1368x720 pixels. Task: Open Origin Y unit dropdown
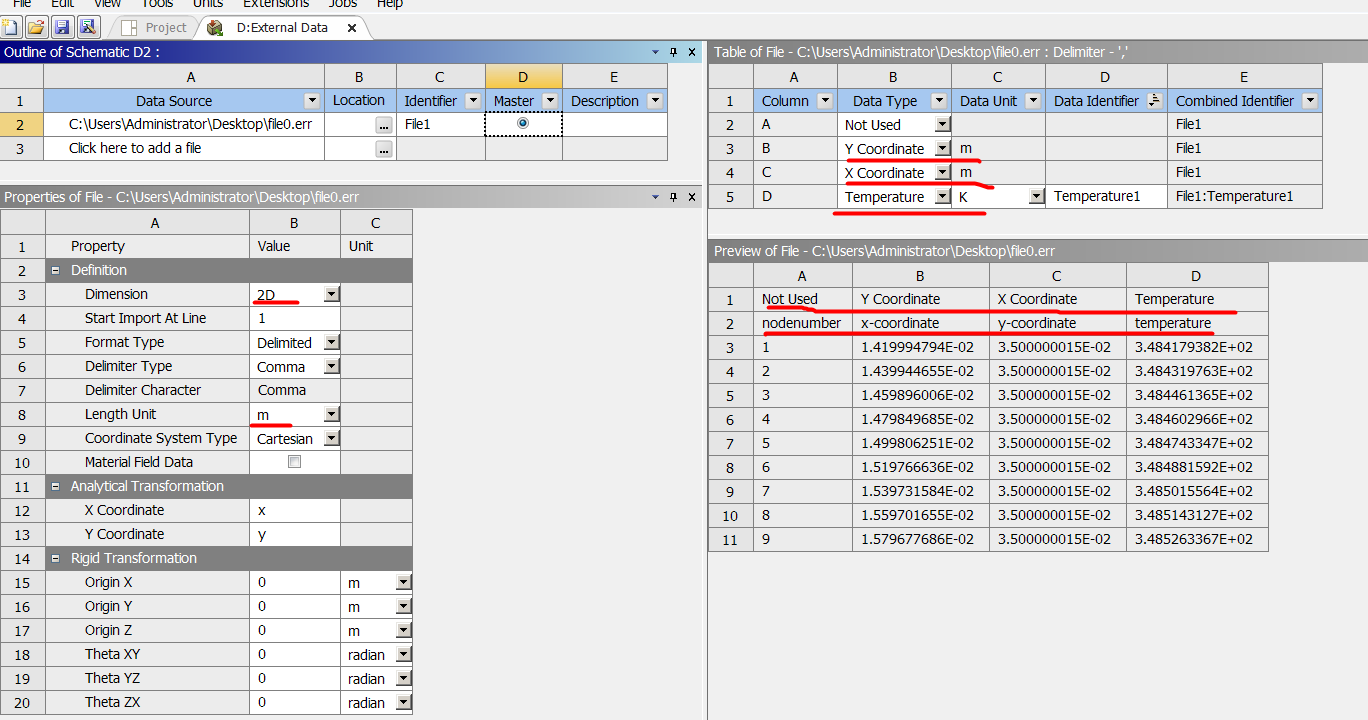pyautogui.click(x=403, y=606)
